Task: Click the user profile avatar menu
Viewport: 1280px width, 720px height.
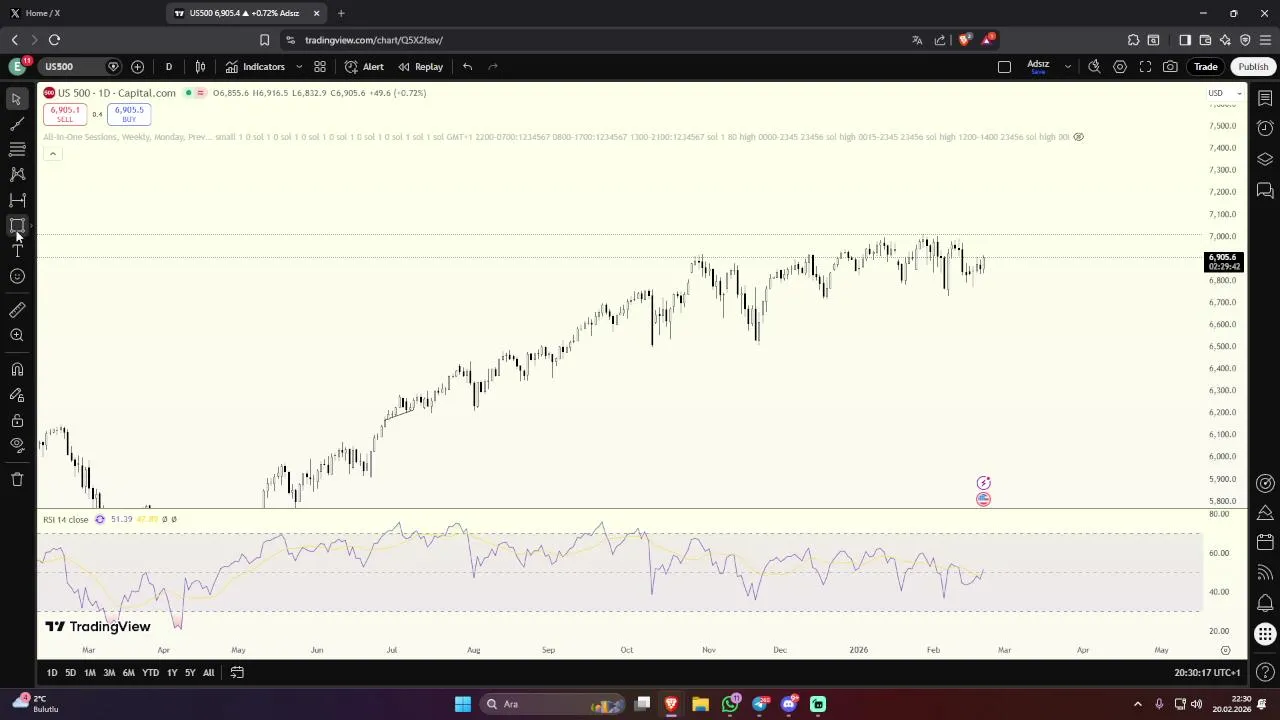Action: coord(17,67)
